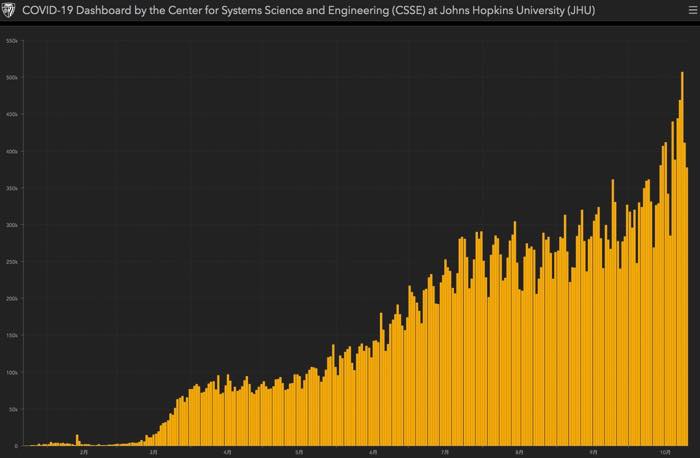Click the '9月' x-axis month label

(x=593, y=453)
